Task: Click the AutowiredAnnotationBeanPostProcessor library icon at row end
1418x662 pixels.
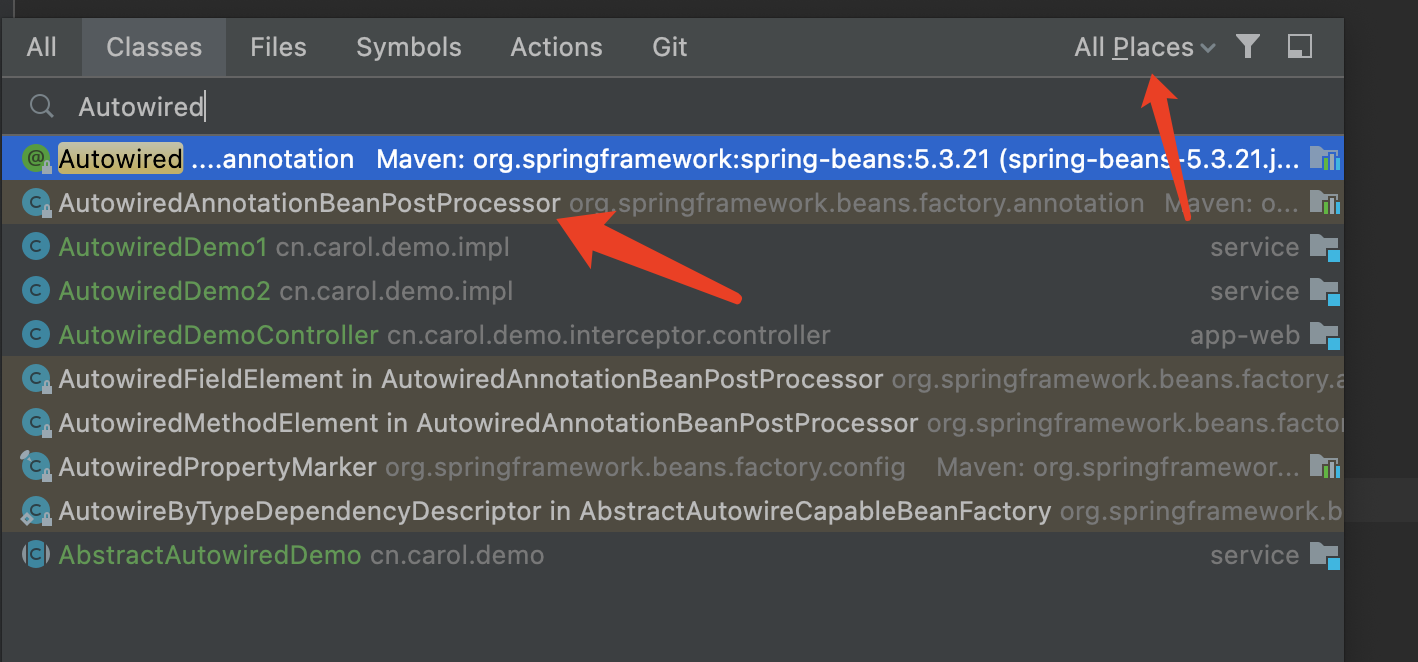Action: tap(1324, 203)
